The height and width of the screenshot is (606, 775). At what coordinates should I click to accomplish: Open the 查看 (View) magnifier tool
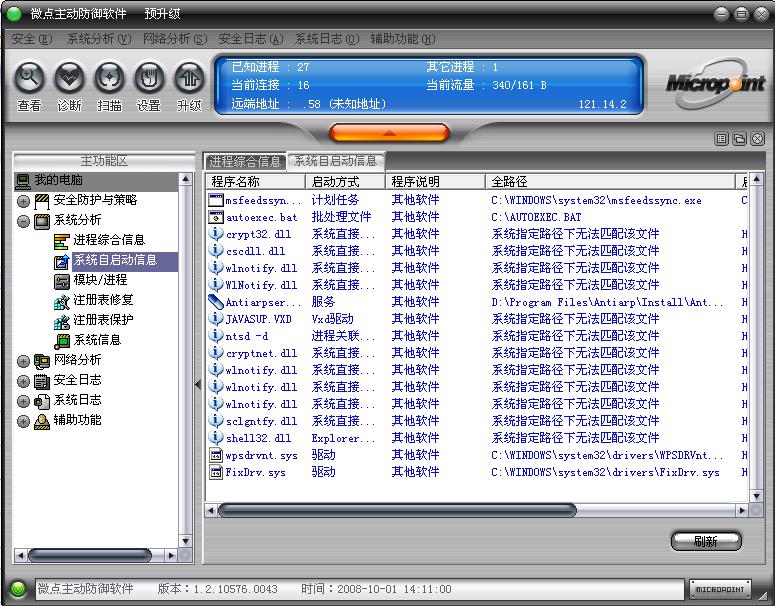coord(30,78)
